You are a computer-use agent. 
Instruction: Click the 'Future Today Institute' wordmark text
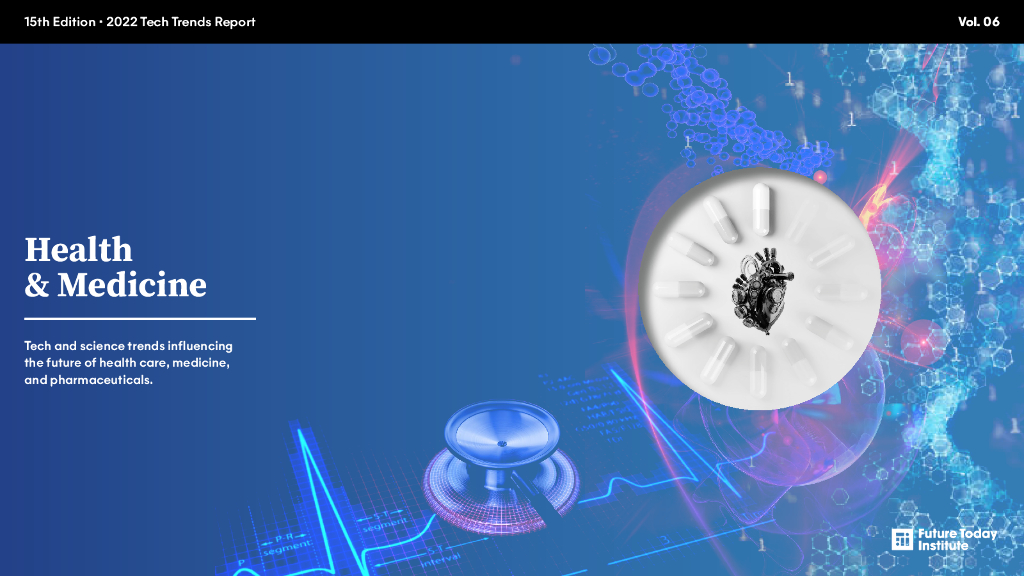pyautogui.click(x=957, y=539)
